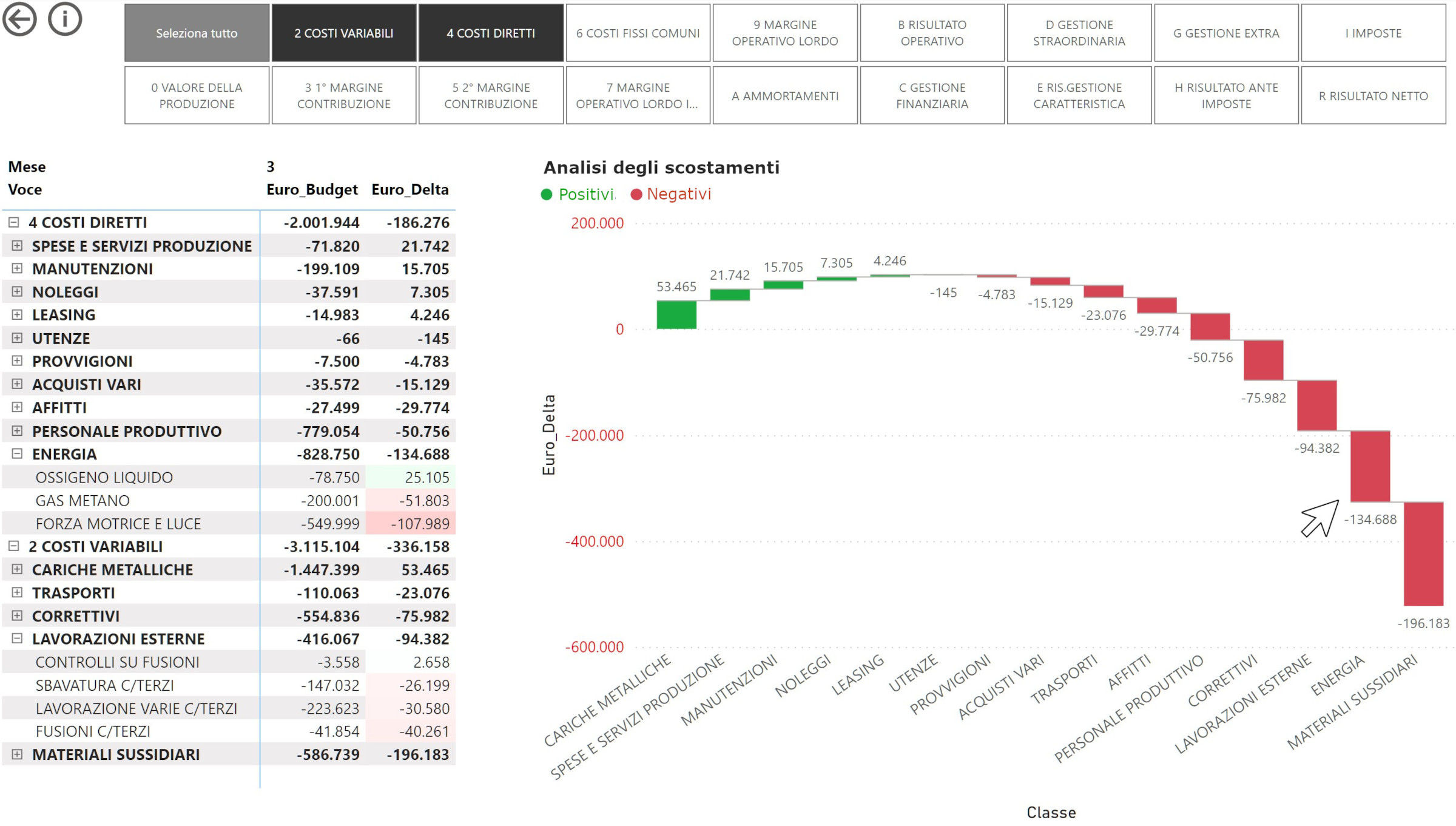Screen dimensions: 1456x826
Task: Select 7 MARGINE OPERATIVO LORDO I... slicer
Action: (638, 96)
